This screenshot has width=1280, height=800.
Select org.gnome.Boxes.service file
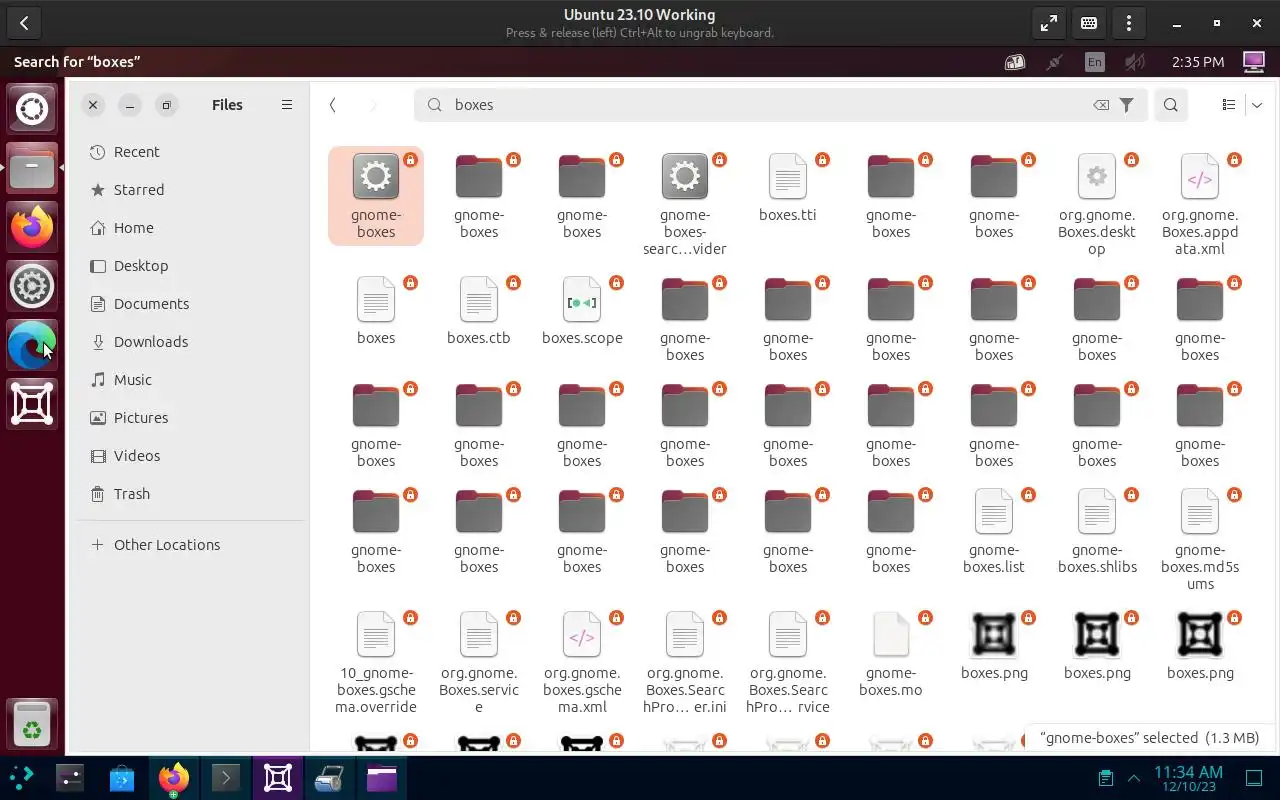point(479,662)
